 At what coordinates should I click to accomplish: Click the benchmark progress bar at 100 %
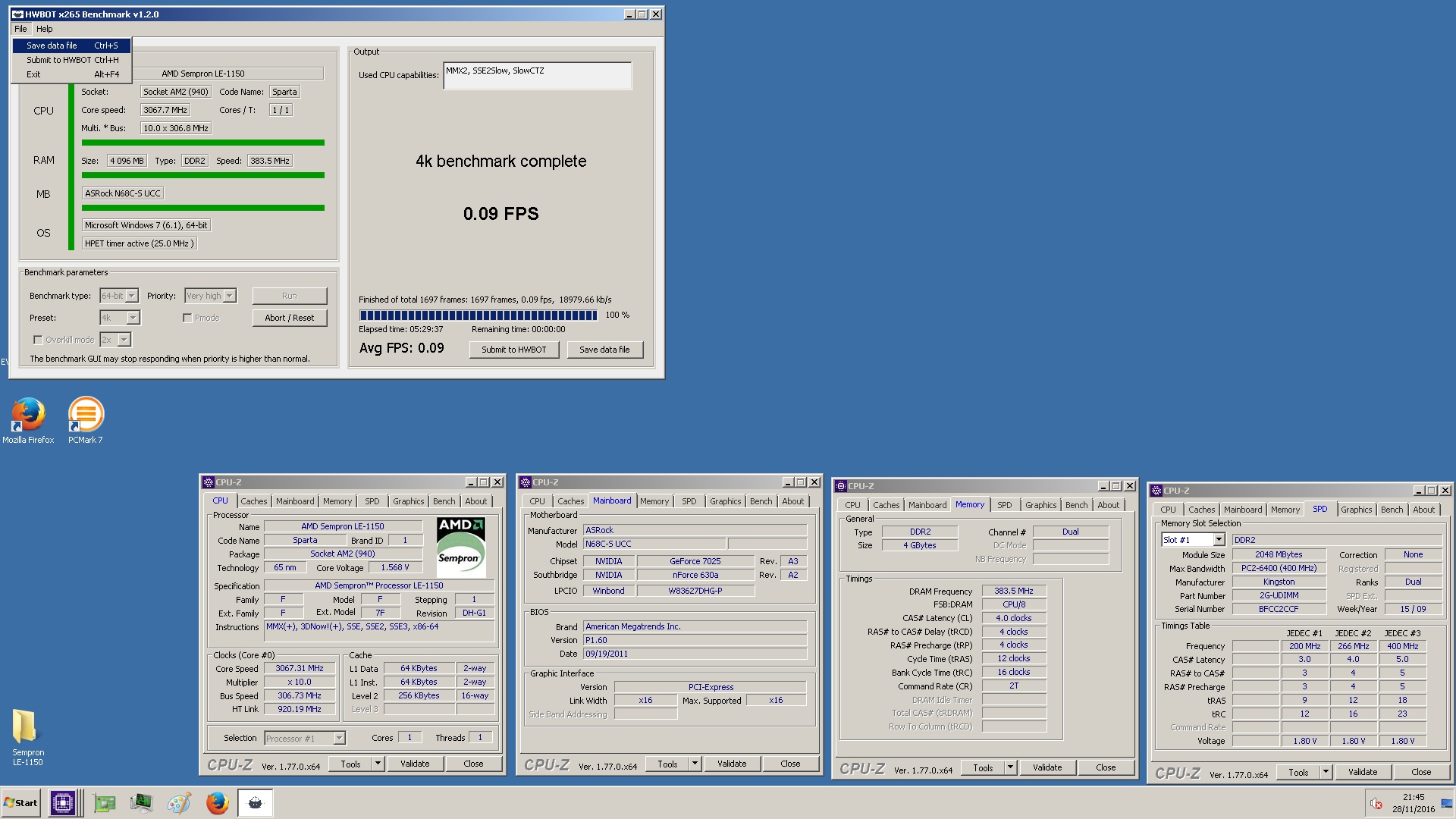(479, 315)
